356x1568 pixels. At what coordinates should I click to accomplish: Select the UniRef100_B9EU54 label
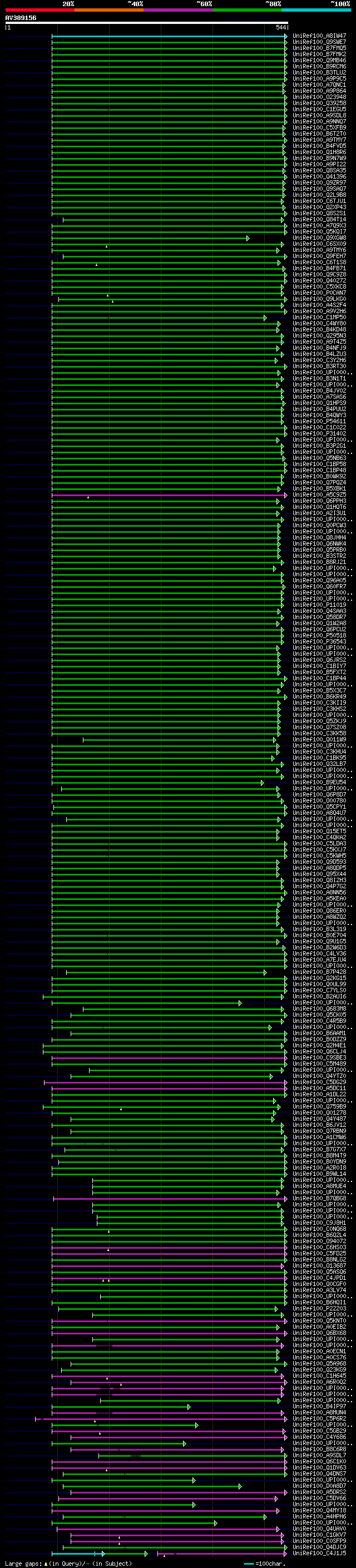(319, 782)
